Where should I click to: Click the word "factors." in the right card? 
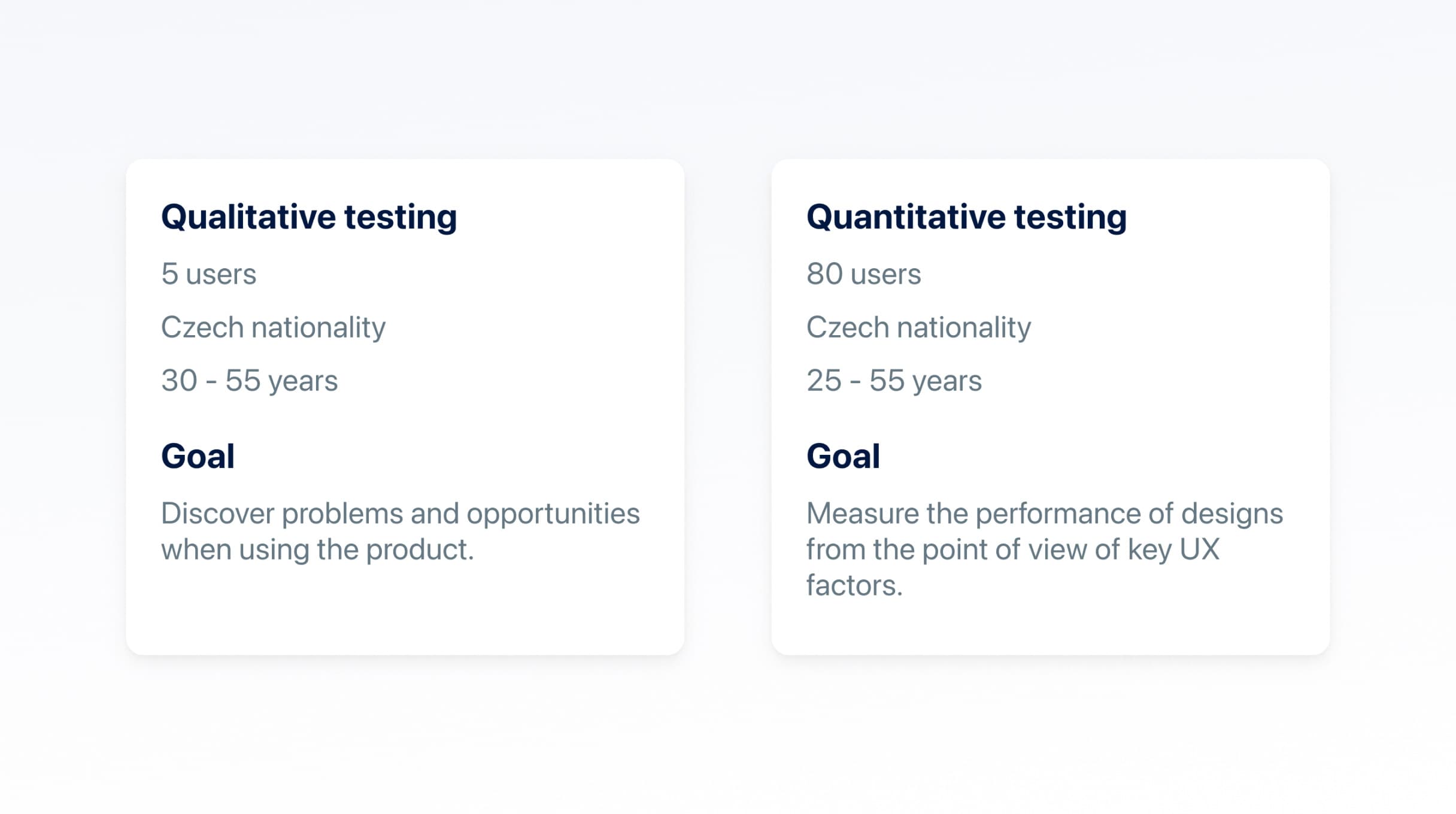(854, 585)
